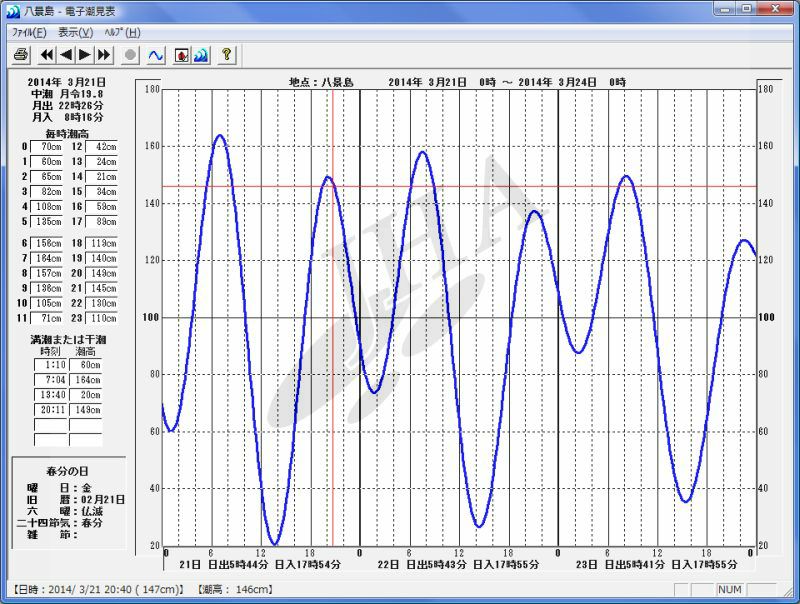Click the 月入 8時16分 moonset text
Screen dimensions: 800x604
tap(67, 117)
